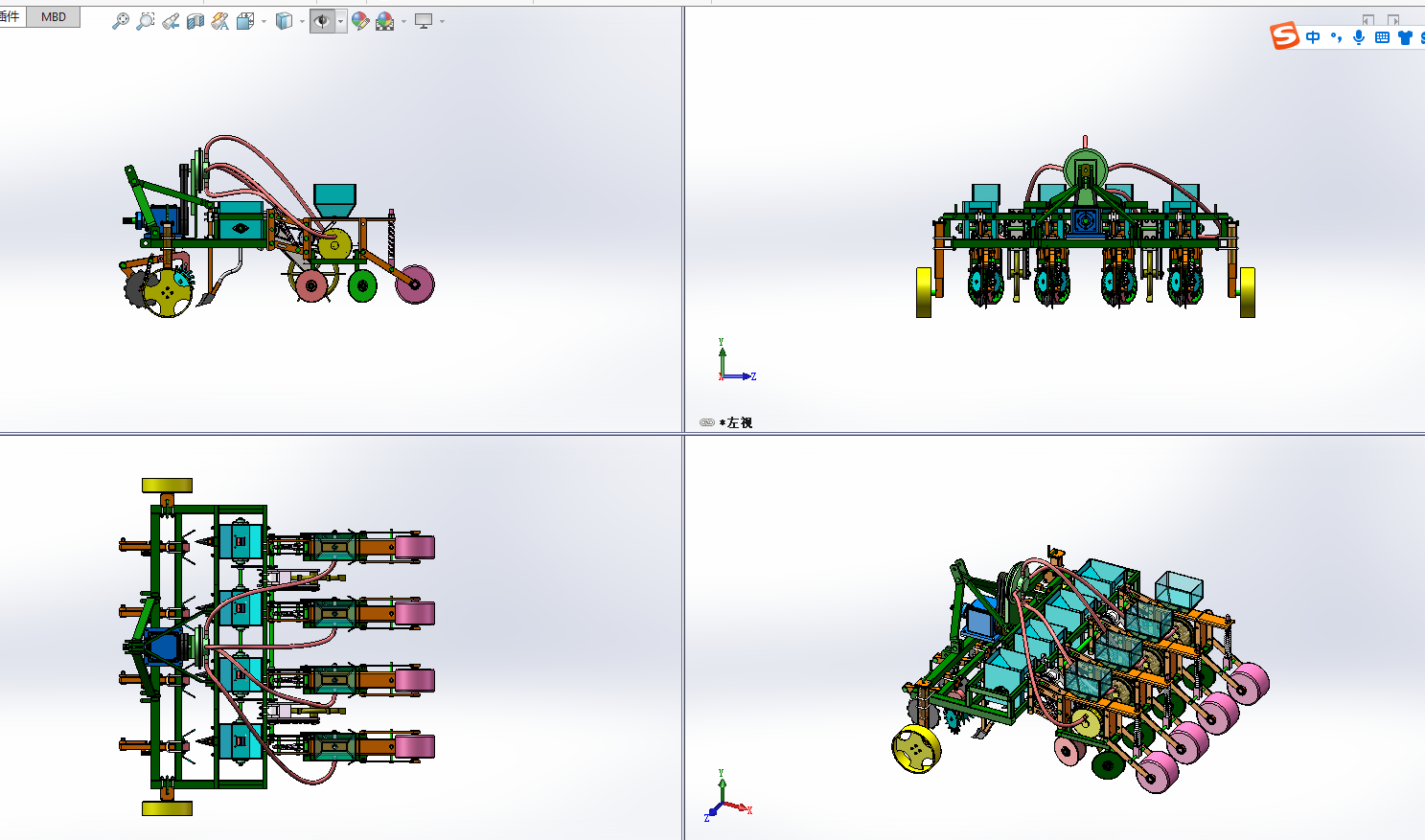Click the X axis of the isometric-view triad
The height and width of the screenshot is (840, 1425).
tap(739, 807)
